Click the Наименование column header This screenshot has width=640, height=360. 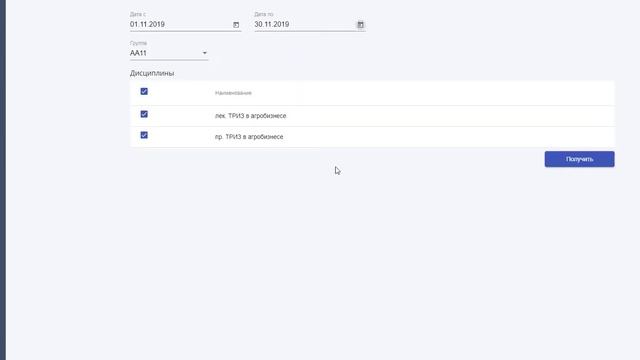click(x=233, y=93)
